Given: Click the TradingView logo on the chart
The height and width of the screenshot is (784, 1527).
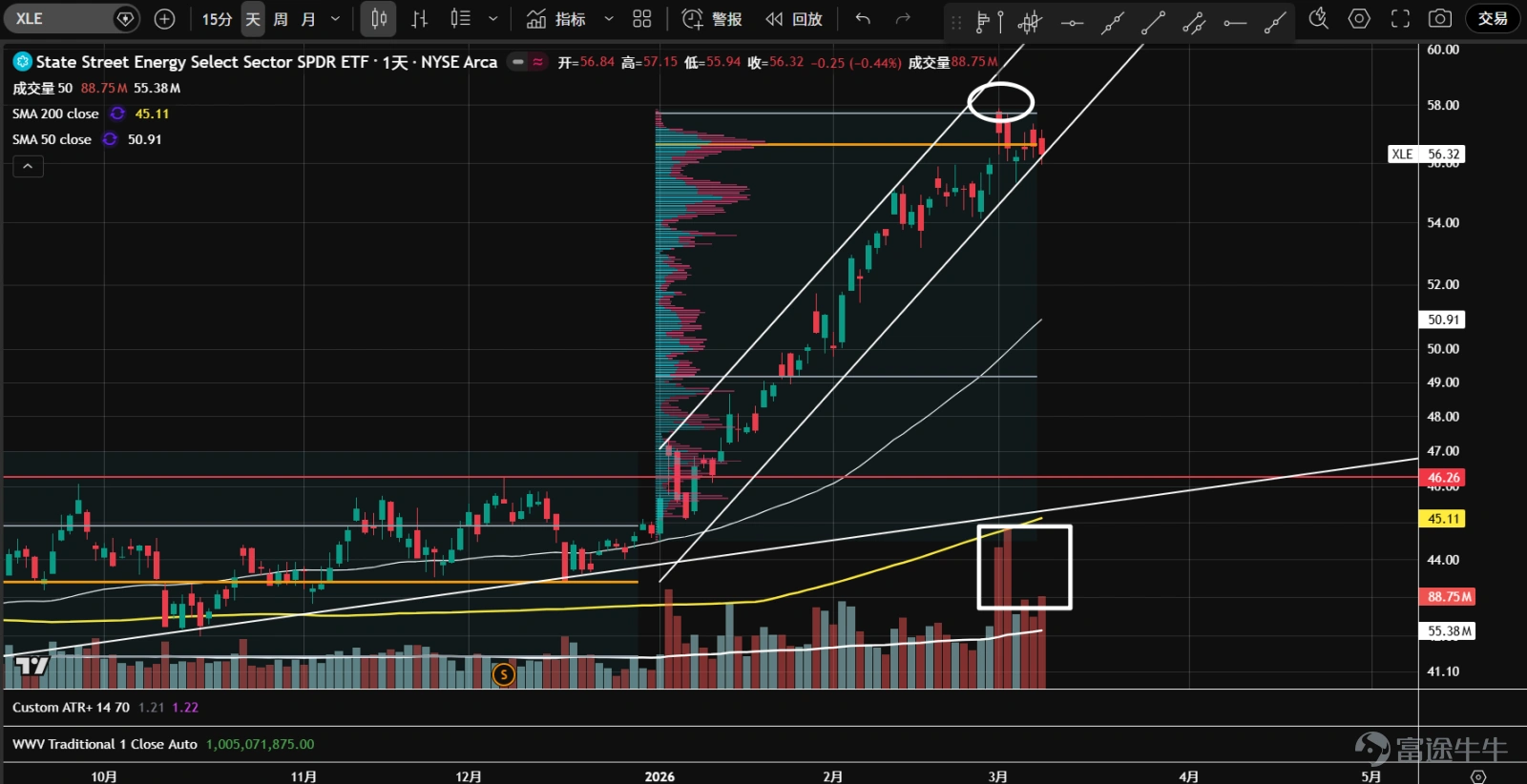Looking at the screenshot, I should click(x=32, y=666).
